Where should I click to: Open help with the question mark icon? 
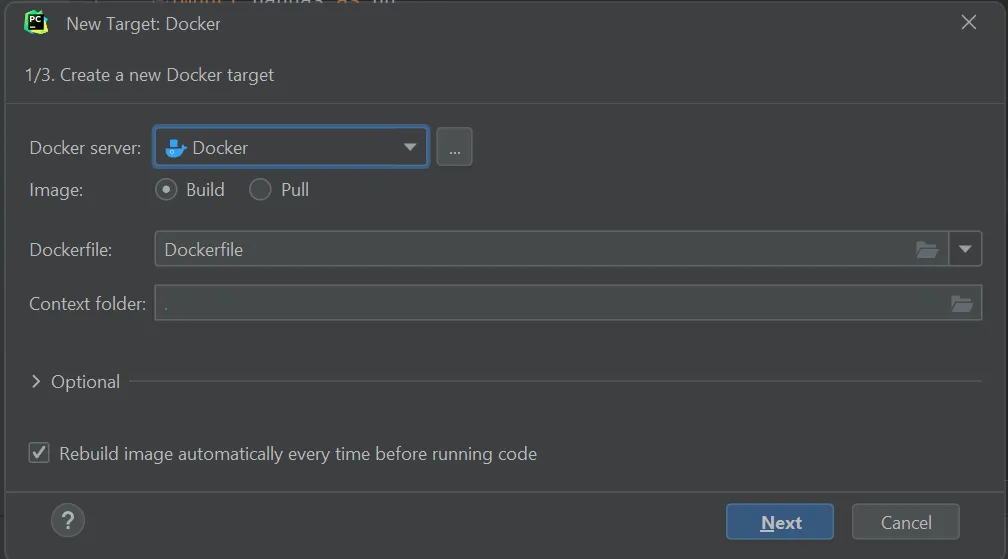coord(68,520)
